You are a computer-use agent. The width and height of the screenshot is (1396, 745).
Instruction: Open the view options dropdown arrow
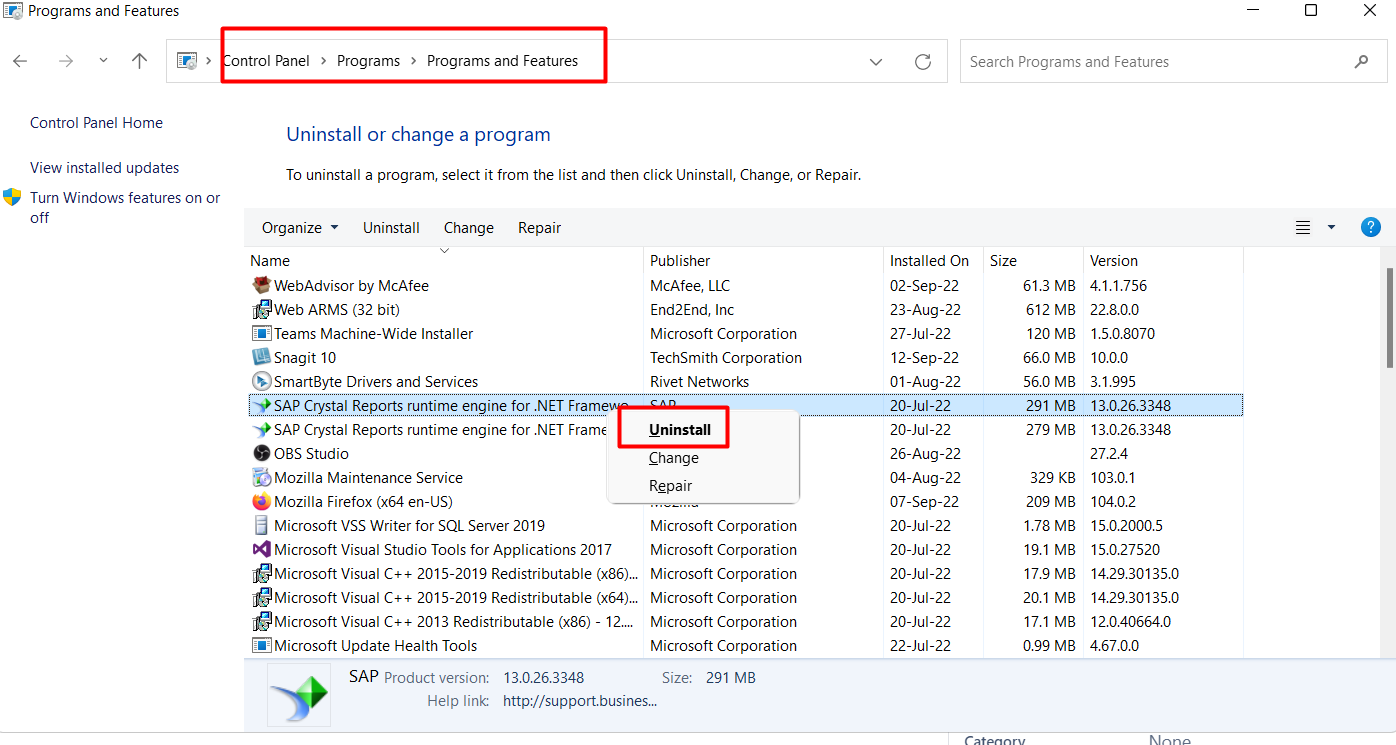click(1331, 228)
